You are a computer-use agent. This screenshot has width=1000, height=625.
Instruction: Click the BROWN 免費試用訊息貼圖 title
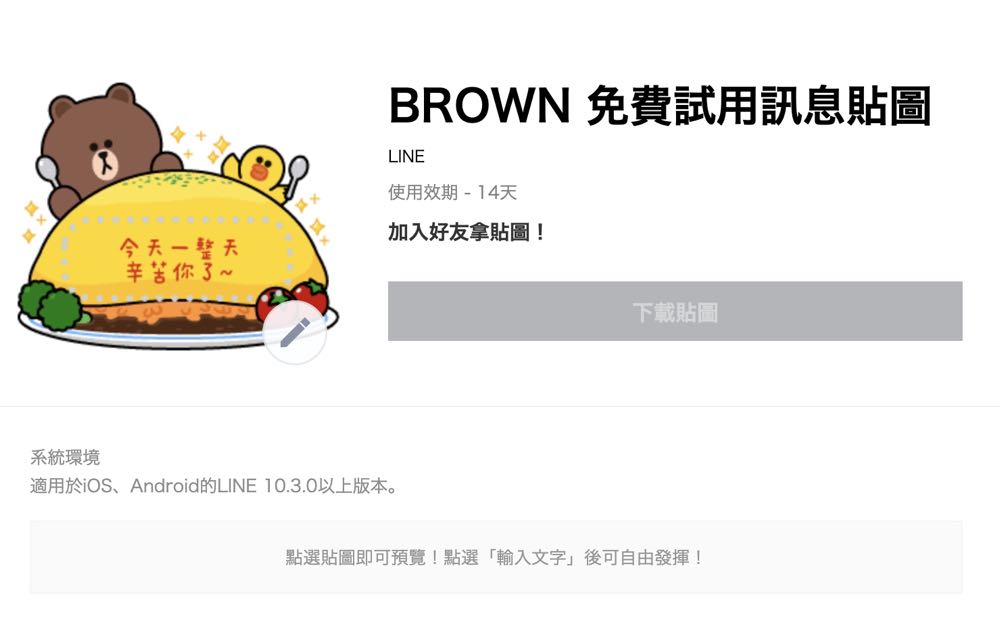click(x=660, y=105)
